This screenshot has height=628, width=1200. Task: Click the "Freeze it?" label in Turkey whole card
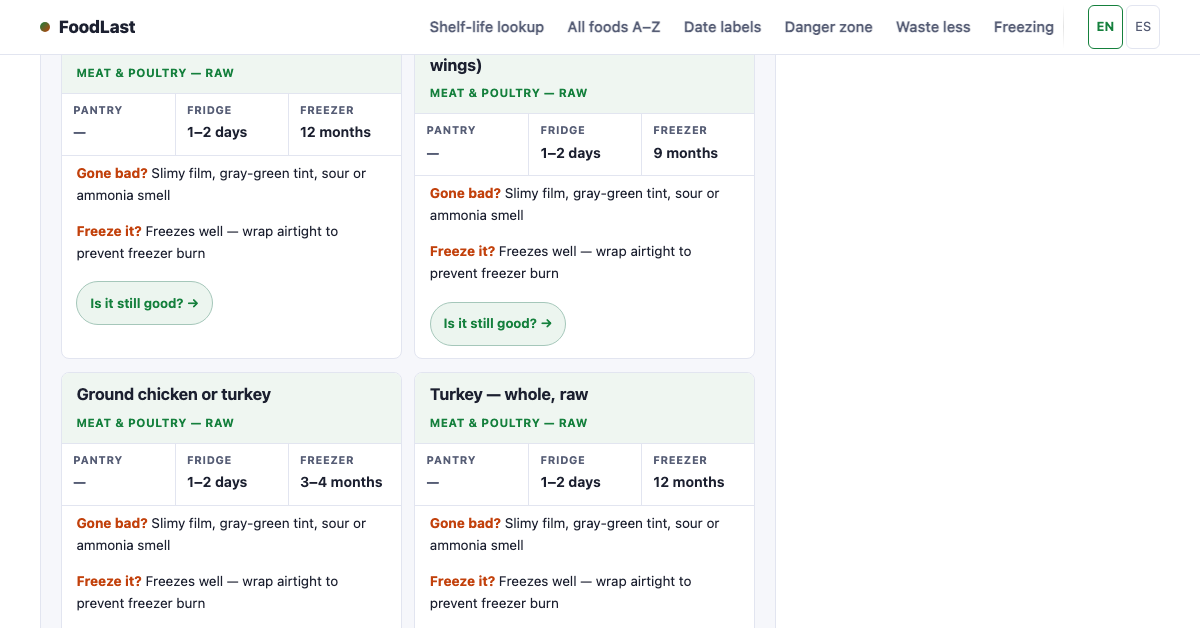click(x=463, y=581)
